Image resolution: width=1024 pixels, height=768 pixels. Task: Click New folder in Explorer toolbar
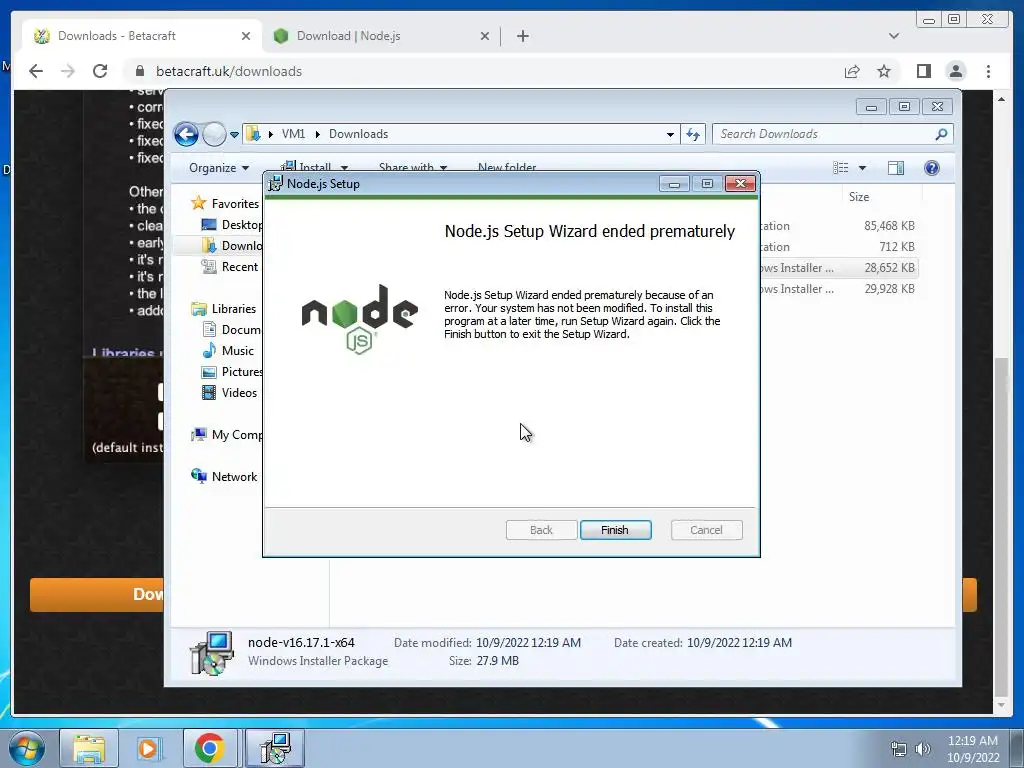[x=507, y=167]
